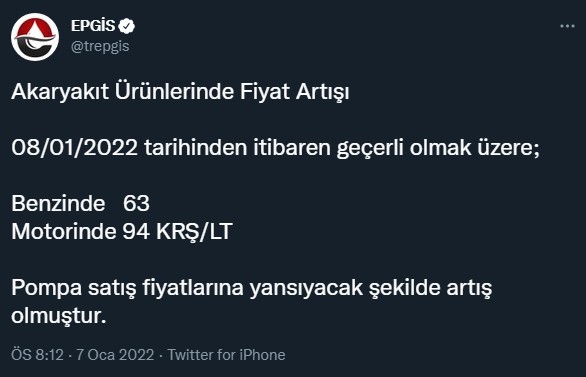Click the phrase geçerli olmak üzere
This screenshot has height=377, width=586.
pos(438,148)
